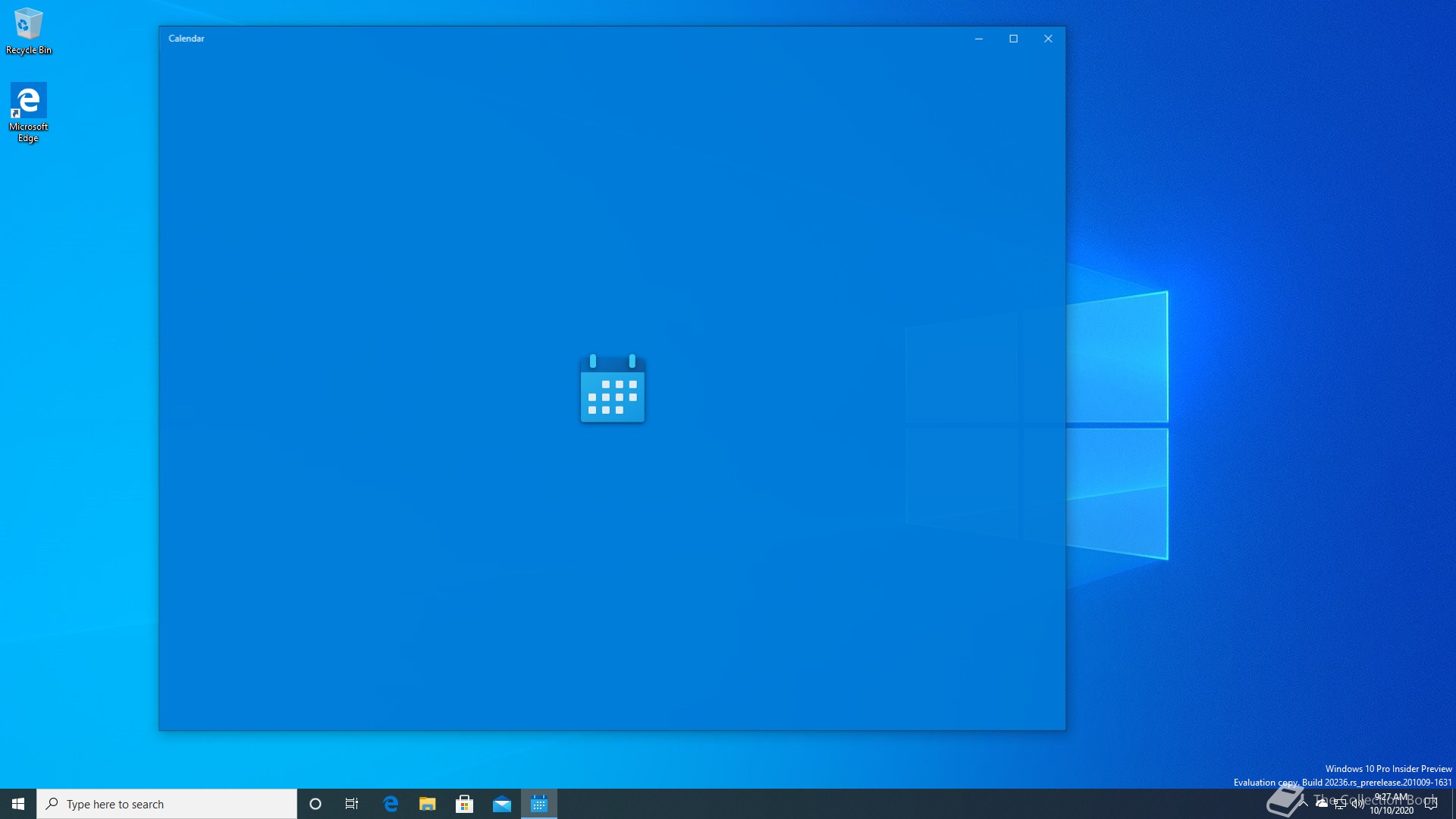1456x819 pixels.
Task: Open the Windows Start menu
Action: pyautogui.click(x=18, y=804)
